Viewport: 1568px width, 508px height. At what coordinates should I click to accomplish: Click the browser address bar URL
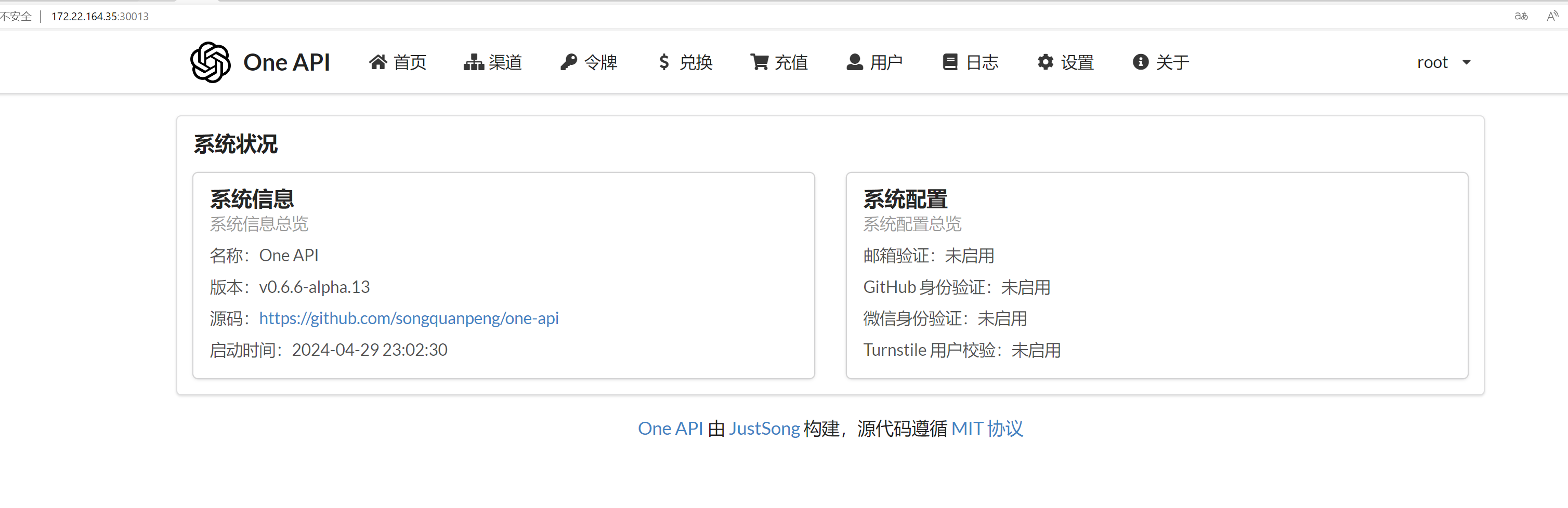pyautogui.click(x=100, y=17)
